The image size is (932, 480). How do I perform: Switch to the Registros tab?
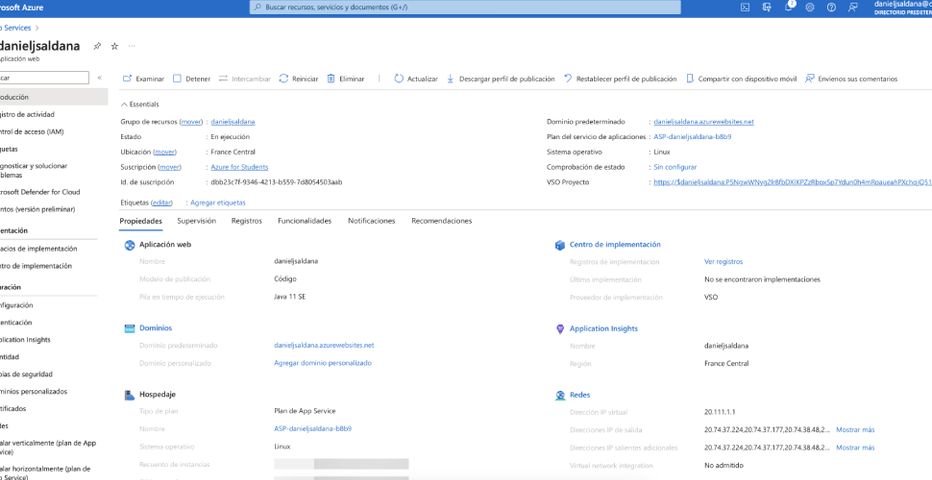(247, 221)
